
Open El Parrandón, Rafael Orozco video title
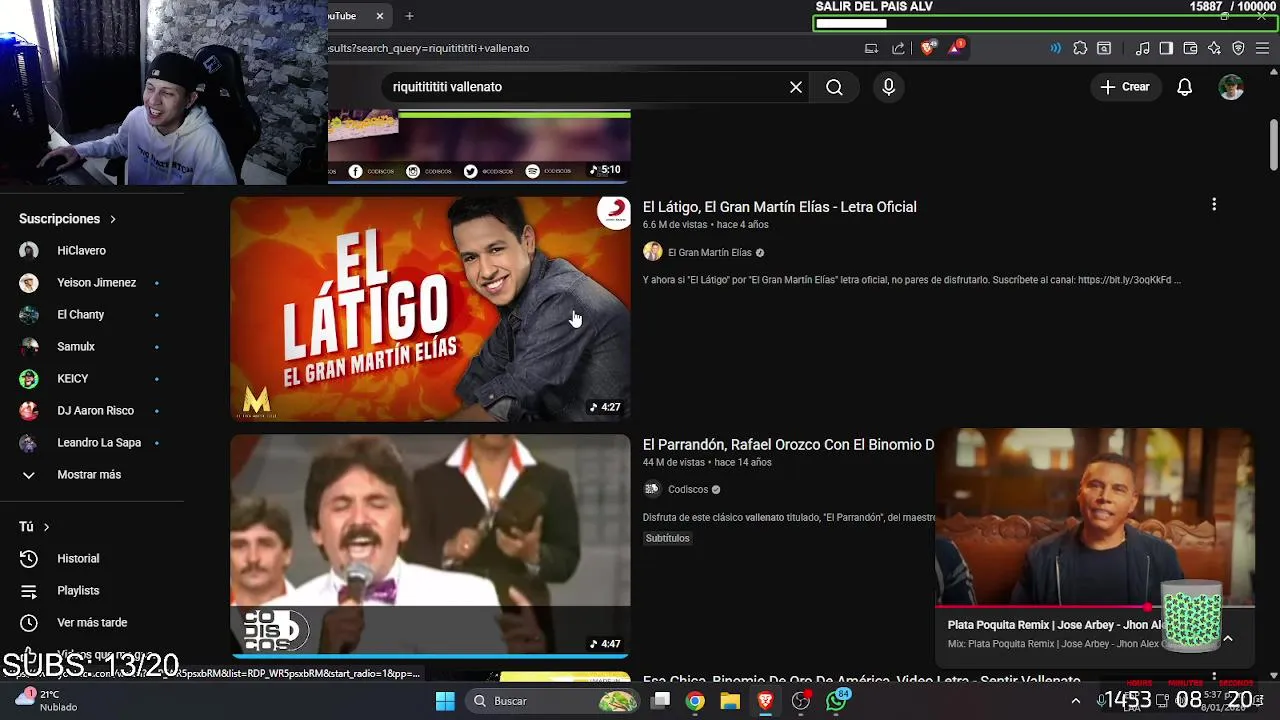tap(788, 445)
